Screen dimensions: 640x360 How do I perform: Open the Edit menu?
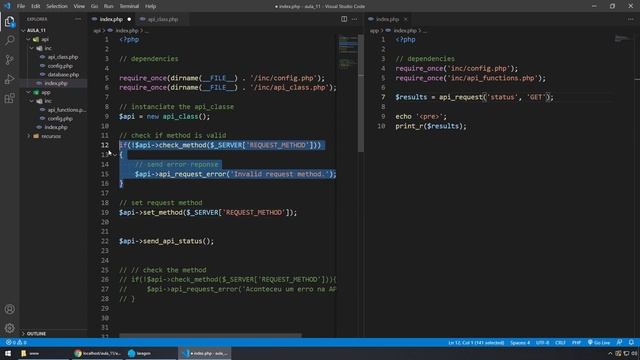pos(36,6)
